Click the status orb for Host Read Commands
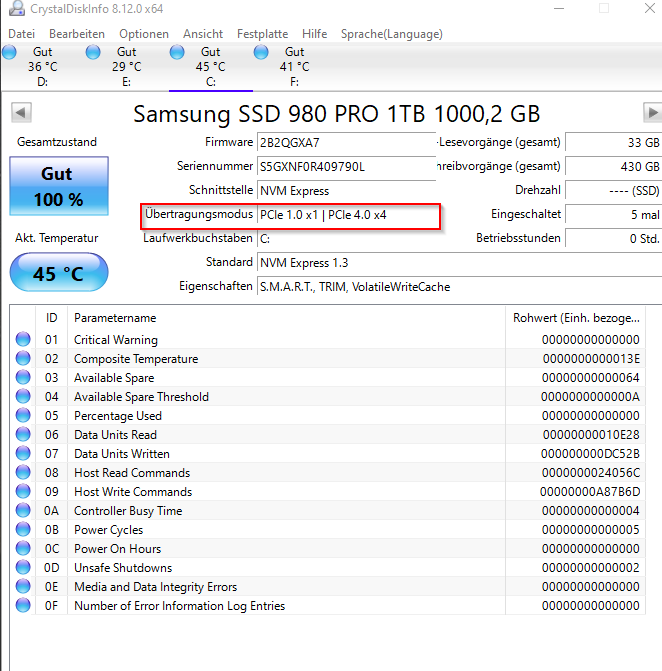The width and height of the screenshot is (662, 671). (23, 472)
